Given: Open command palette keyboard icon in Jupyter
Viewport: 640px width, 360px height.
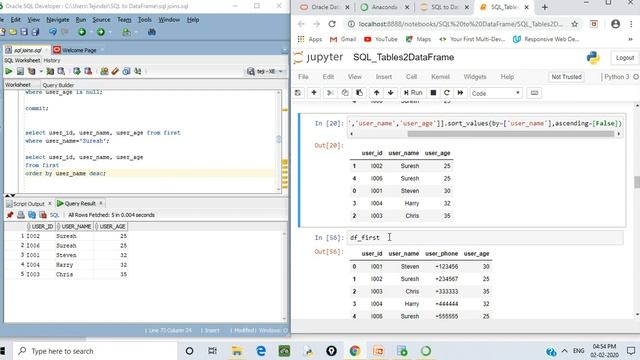Looking at the screenshot, I should [x=534, y=93].
